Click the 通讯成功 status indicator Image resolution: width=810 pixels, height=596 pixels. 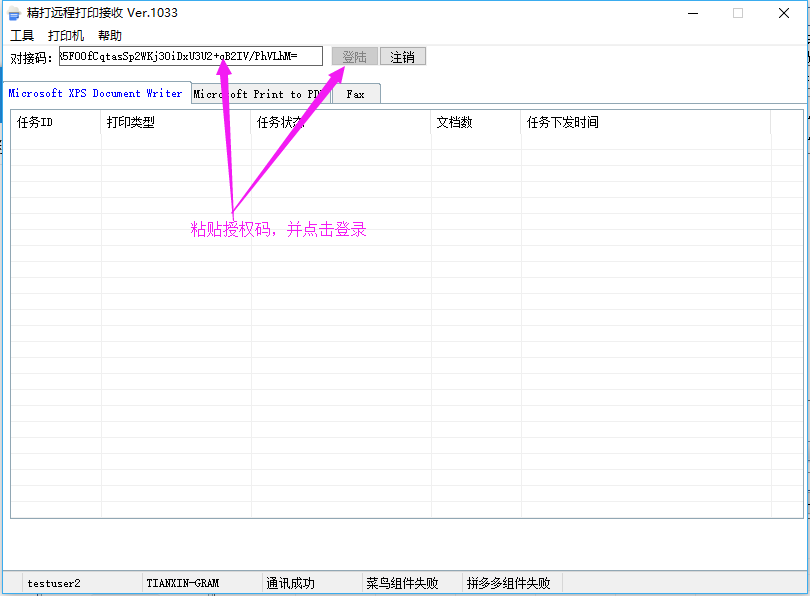(290, 583)
